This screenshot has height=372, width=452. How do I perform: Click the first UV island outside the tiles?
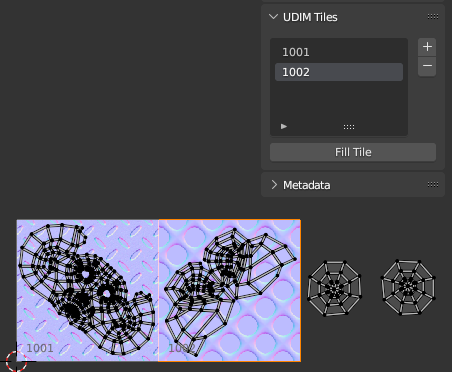pyautogui.click(x=334, y=288)
